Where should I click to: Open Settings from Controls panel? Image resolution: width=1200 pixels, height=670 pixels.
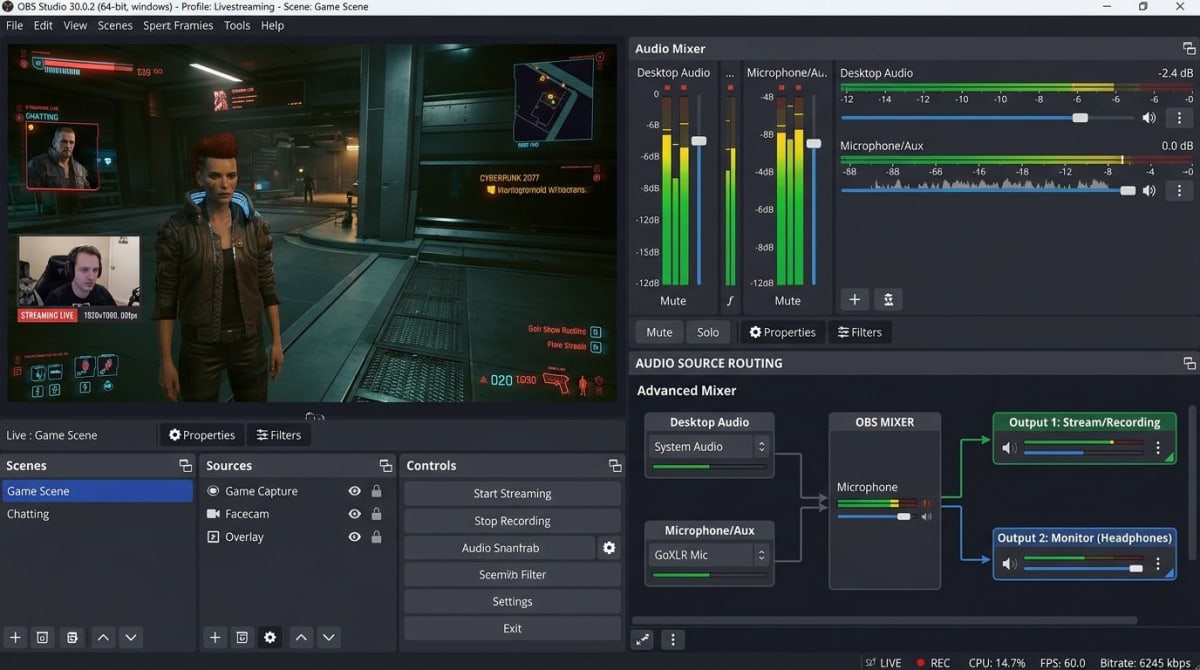point(512,602)
